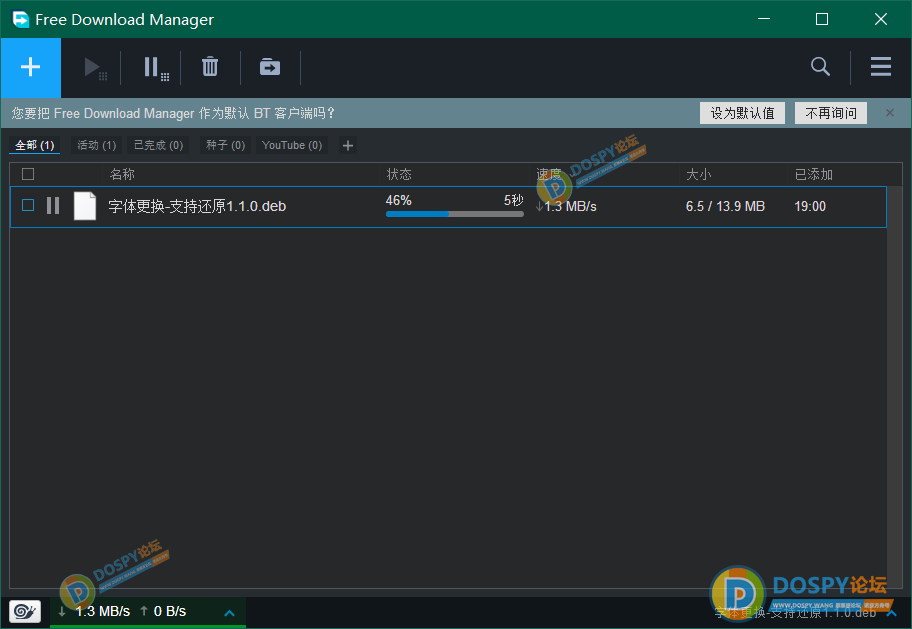The image size is (912, 629).
Task: Sort by the 名称 column header
Action: [122, 175]
